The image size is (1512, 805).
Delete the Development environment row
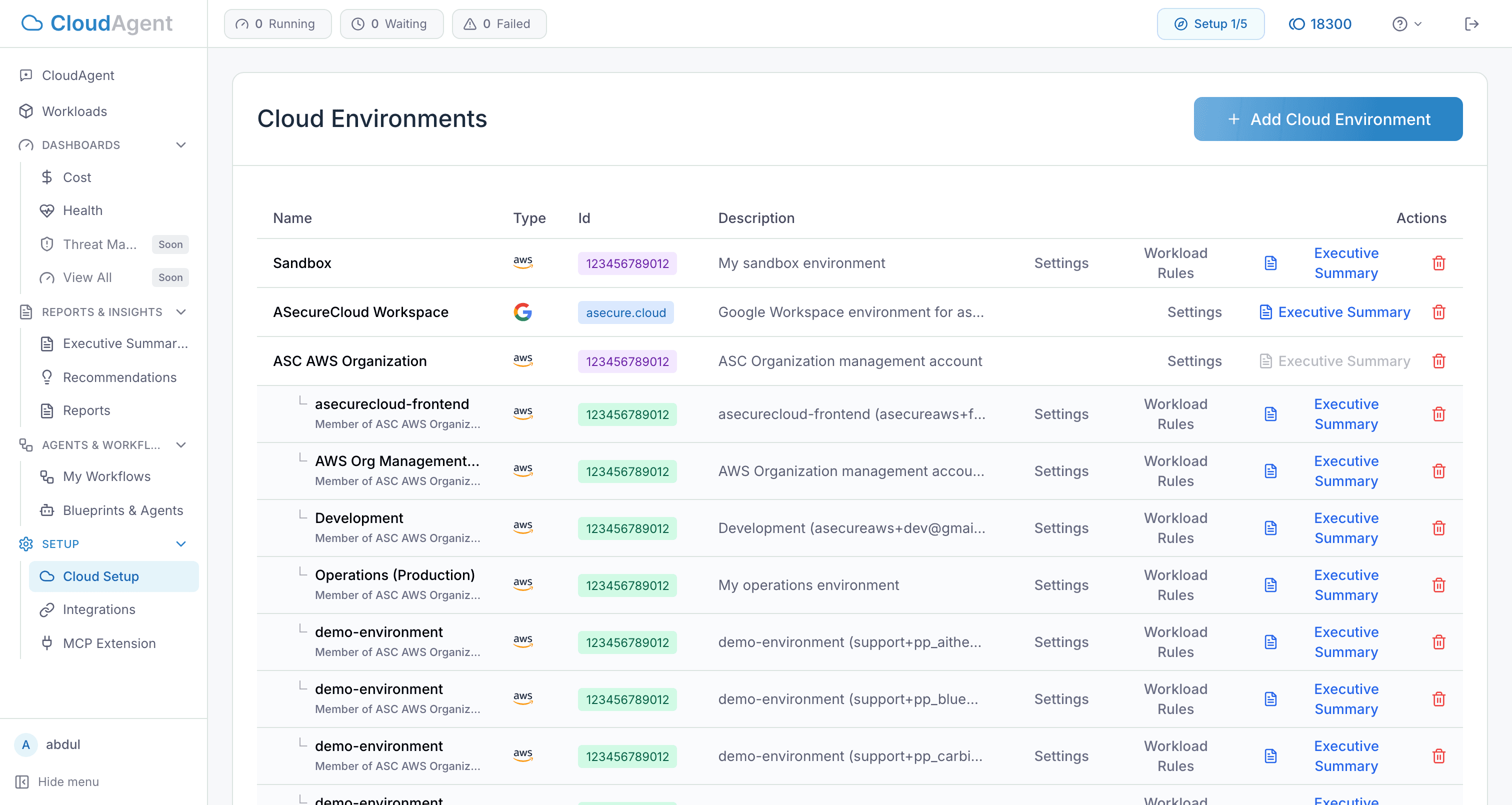[1438, 528]
